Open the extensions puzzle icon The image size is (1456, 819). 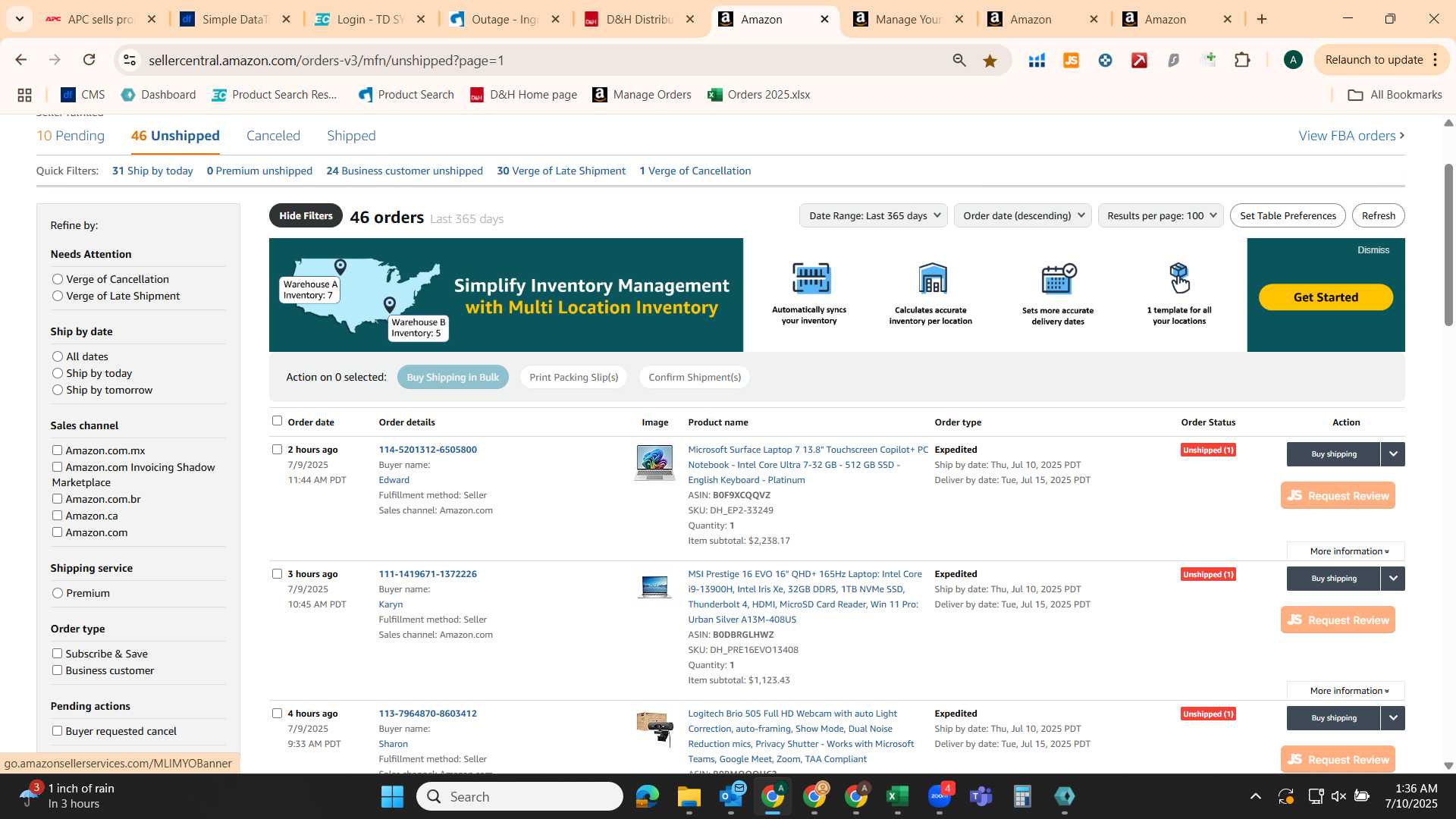[x=1242, y=60]
